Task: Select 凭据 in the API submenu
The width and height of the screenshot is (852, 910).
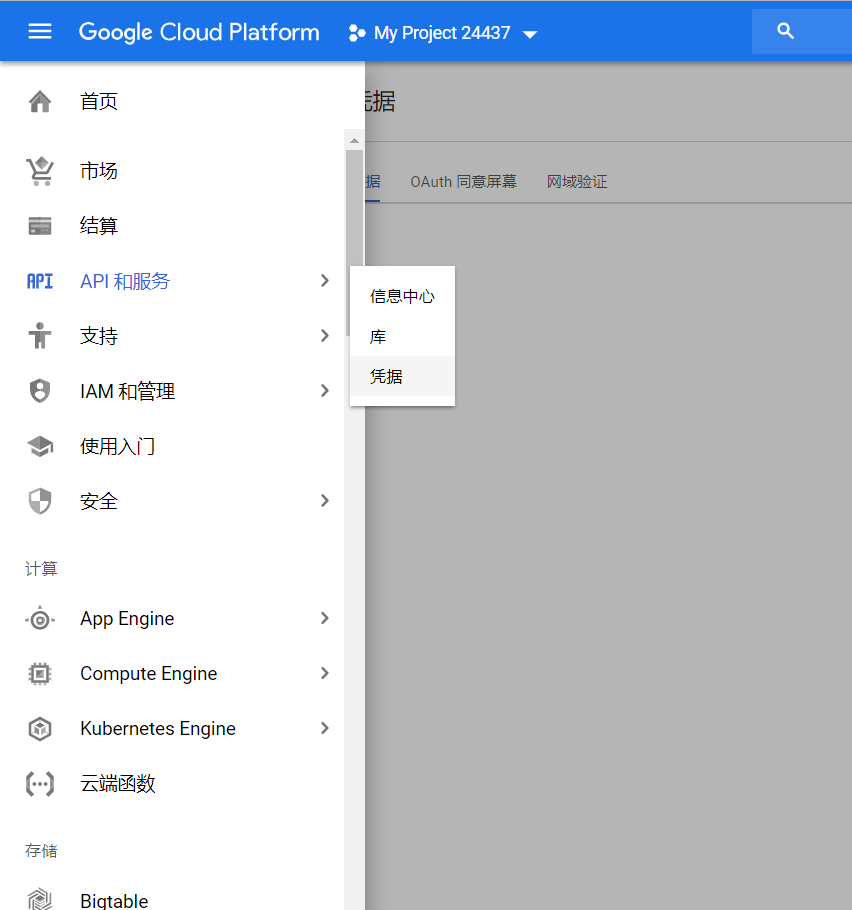Action: (386, 376)
